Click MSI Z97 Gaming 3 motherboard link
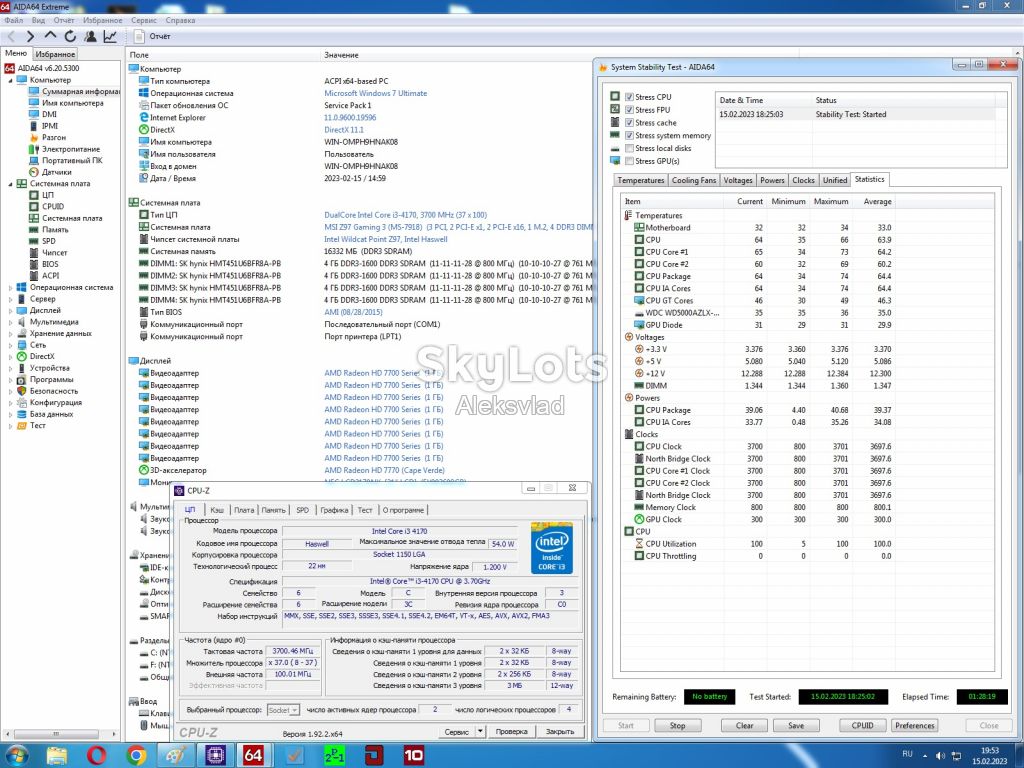The height and width of the screenshot is (768, 1024). (458, 227)
